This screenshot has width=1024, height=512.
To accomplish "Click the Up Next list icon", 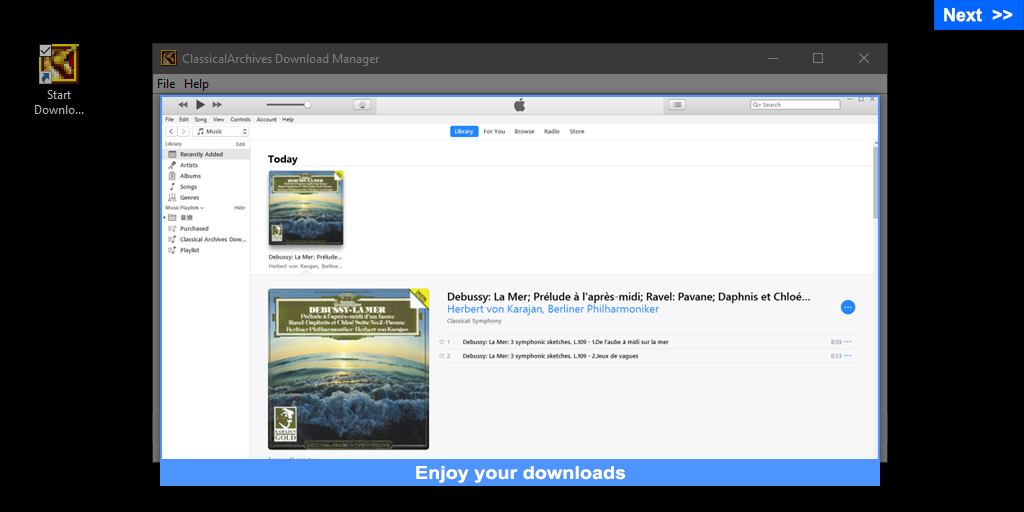I will click(677, 104).
